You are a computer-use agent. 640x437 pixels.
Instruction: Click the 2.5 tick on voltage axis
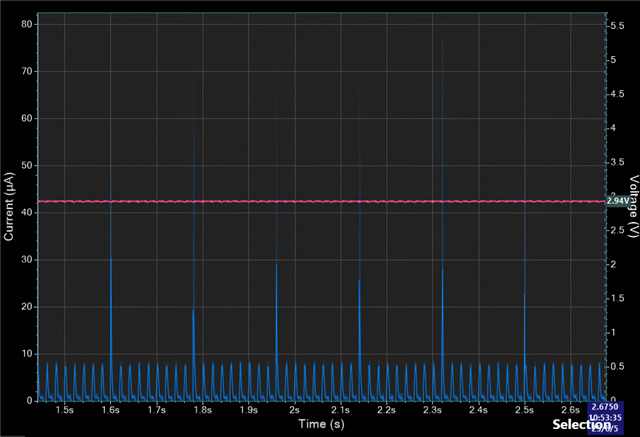(617, 230)
